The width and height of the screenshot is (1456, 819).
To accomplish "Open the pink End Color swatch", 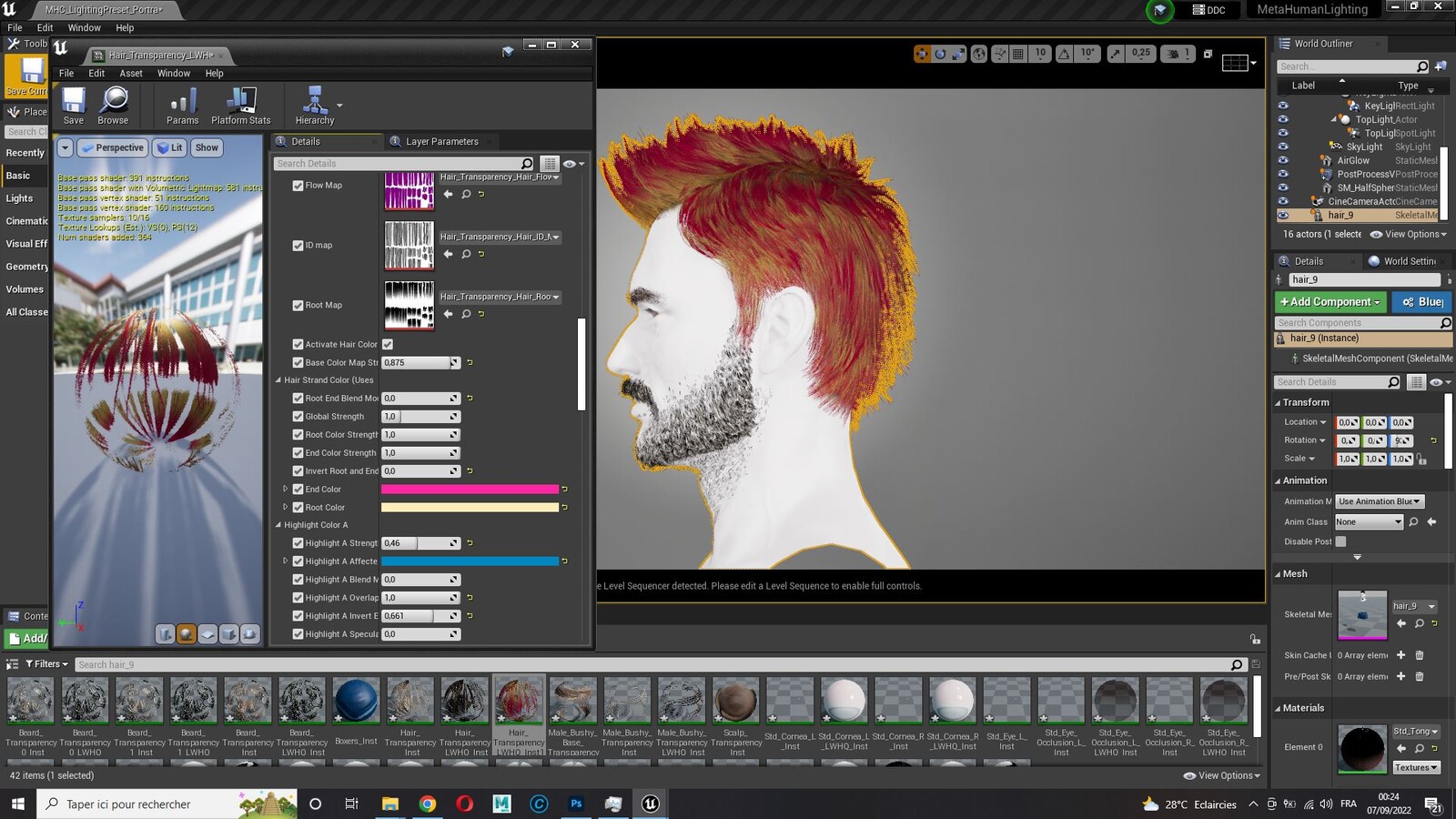I will pos(470,490).
